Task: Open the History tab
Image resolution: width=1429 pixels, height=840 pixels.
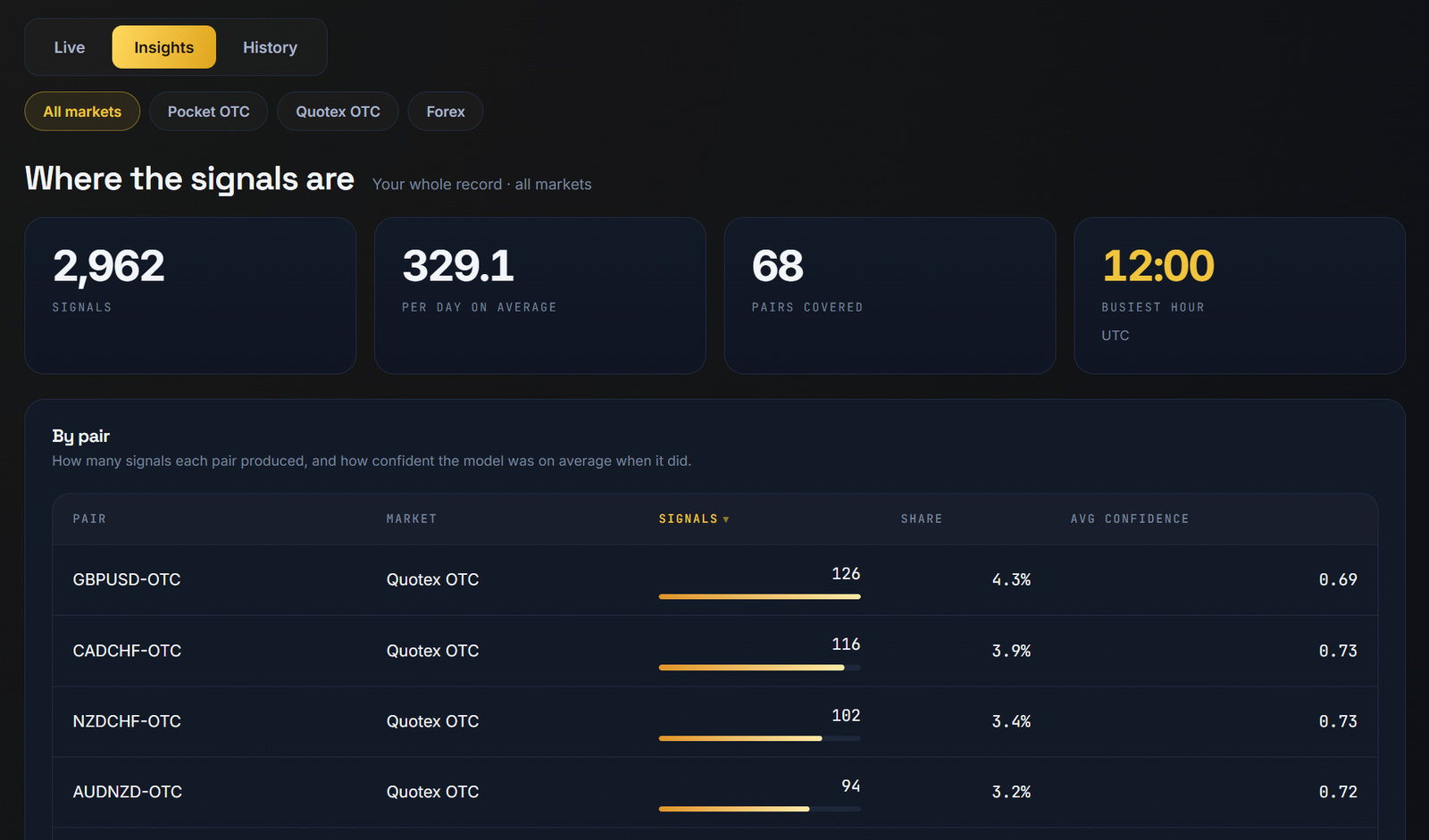Action: [x=270, y=47]
